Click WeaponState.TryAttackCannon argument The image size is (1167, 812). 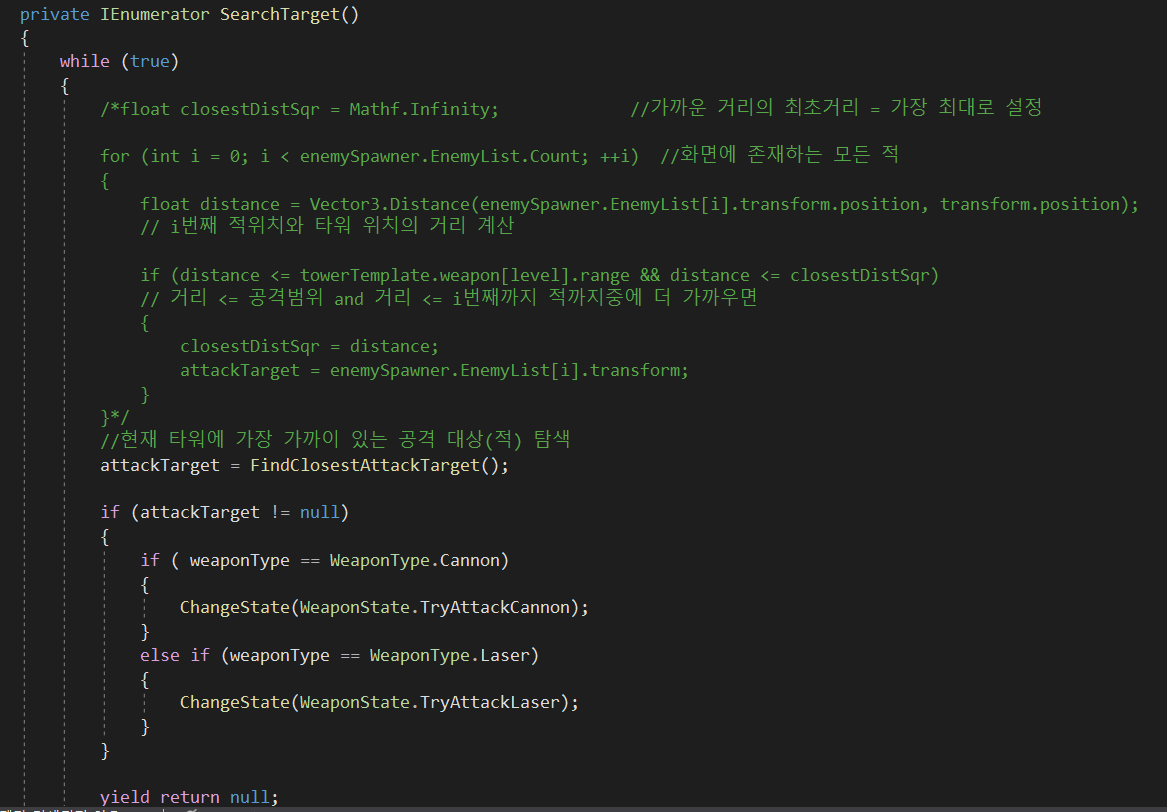[439, 607]
